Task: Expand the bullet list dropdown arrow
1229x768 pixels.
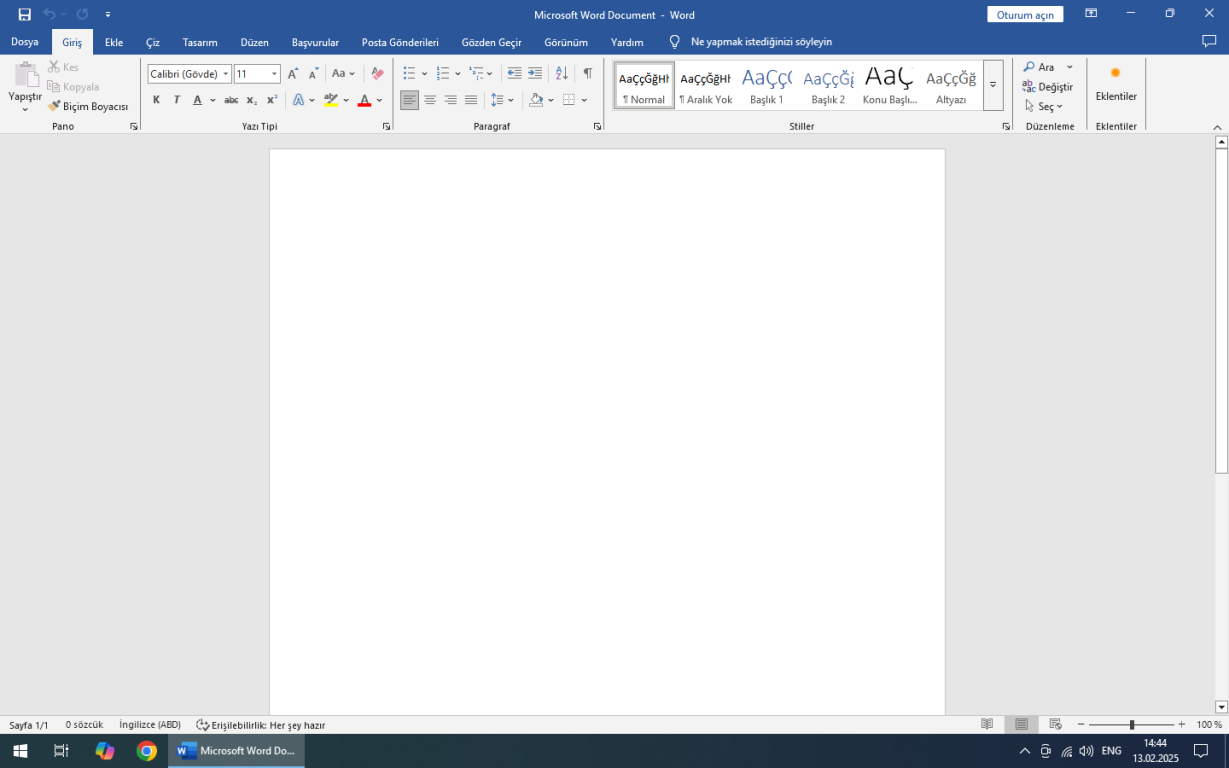Action: 425,73
